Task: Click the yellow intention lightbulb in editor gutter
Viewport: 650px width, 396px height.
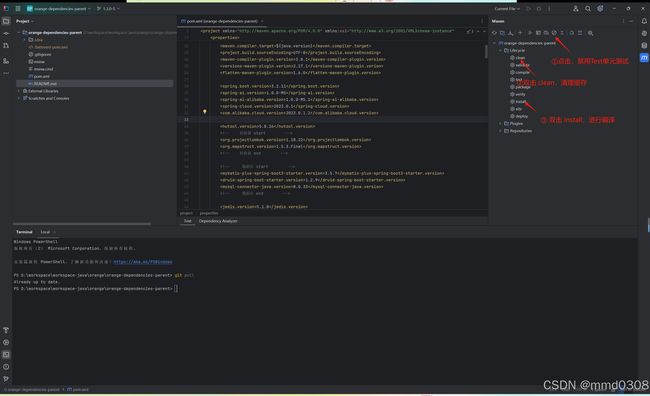Action: [204, 112]
